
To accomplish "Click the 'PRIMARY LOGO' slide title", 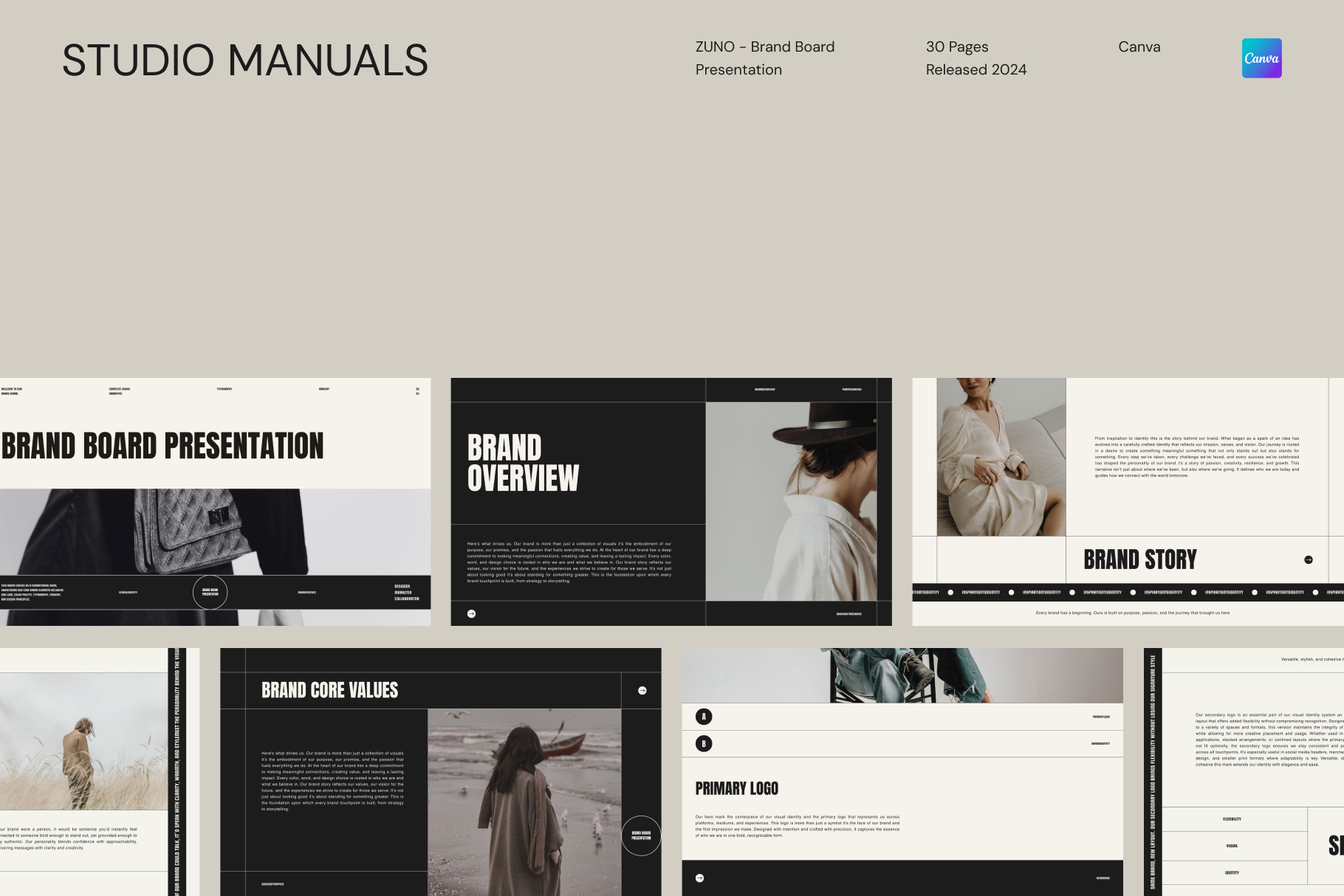I will [736, 788].
